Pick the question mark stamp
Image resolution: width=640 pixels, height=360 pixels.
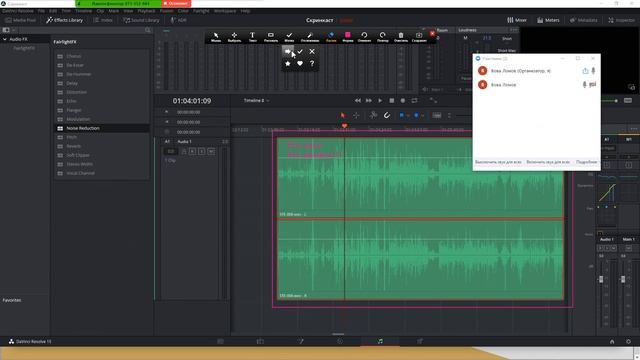(x=312, y=64)
